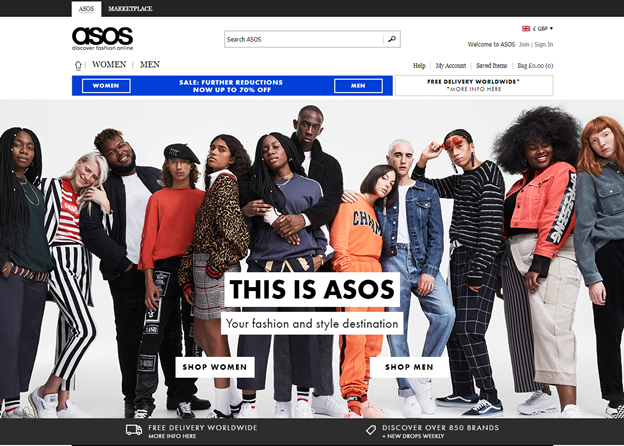This screenshot has height=446, width=624.
Task: Click the magnifying glass search icon
Action: coord(392,39)
